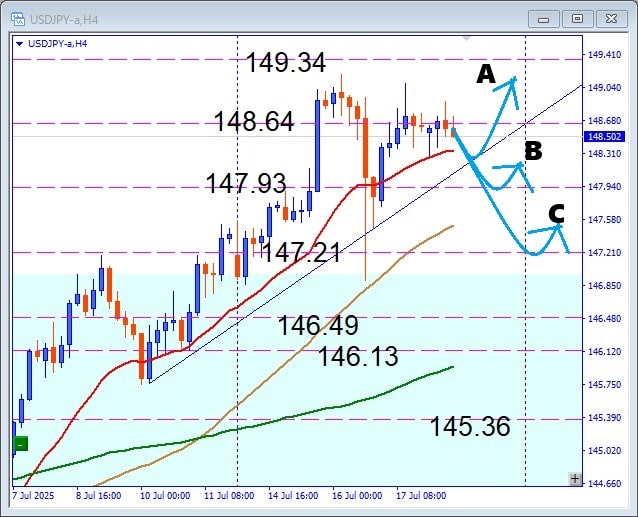Click the 149.410 price scale value

(605, 55)
